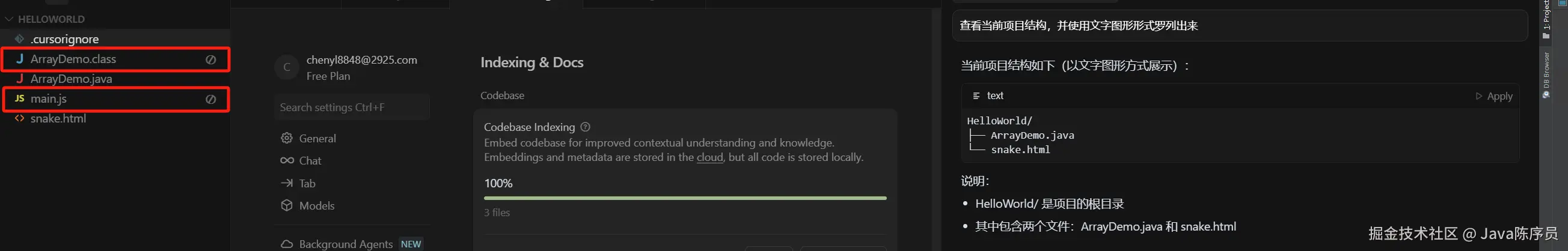Follow the cloud hyperlink
This screenshot has height=251, width=1568.
point(709,157)
